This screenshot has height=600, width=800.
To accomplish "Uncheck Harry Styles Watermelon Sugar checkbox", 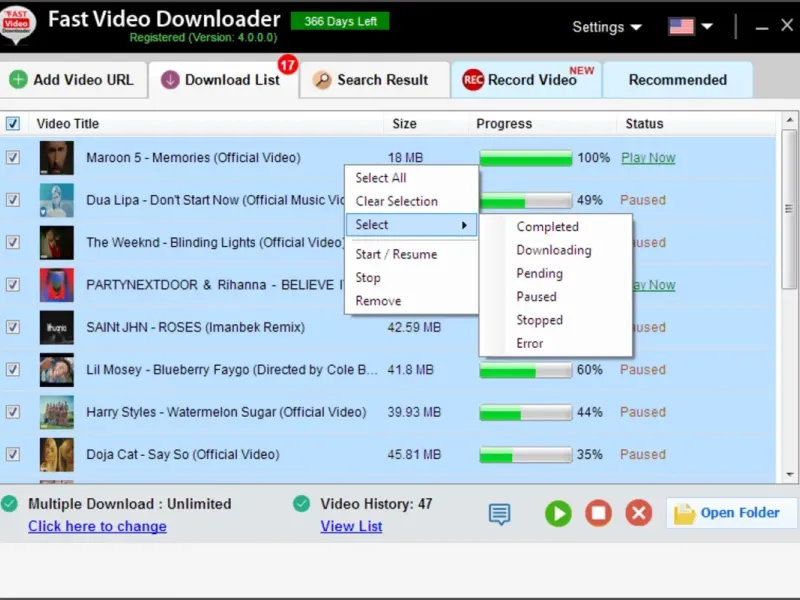I will (13, 412).
